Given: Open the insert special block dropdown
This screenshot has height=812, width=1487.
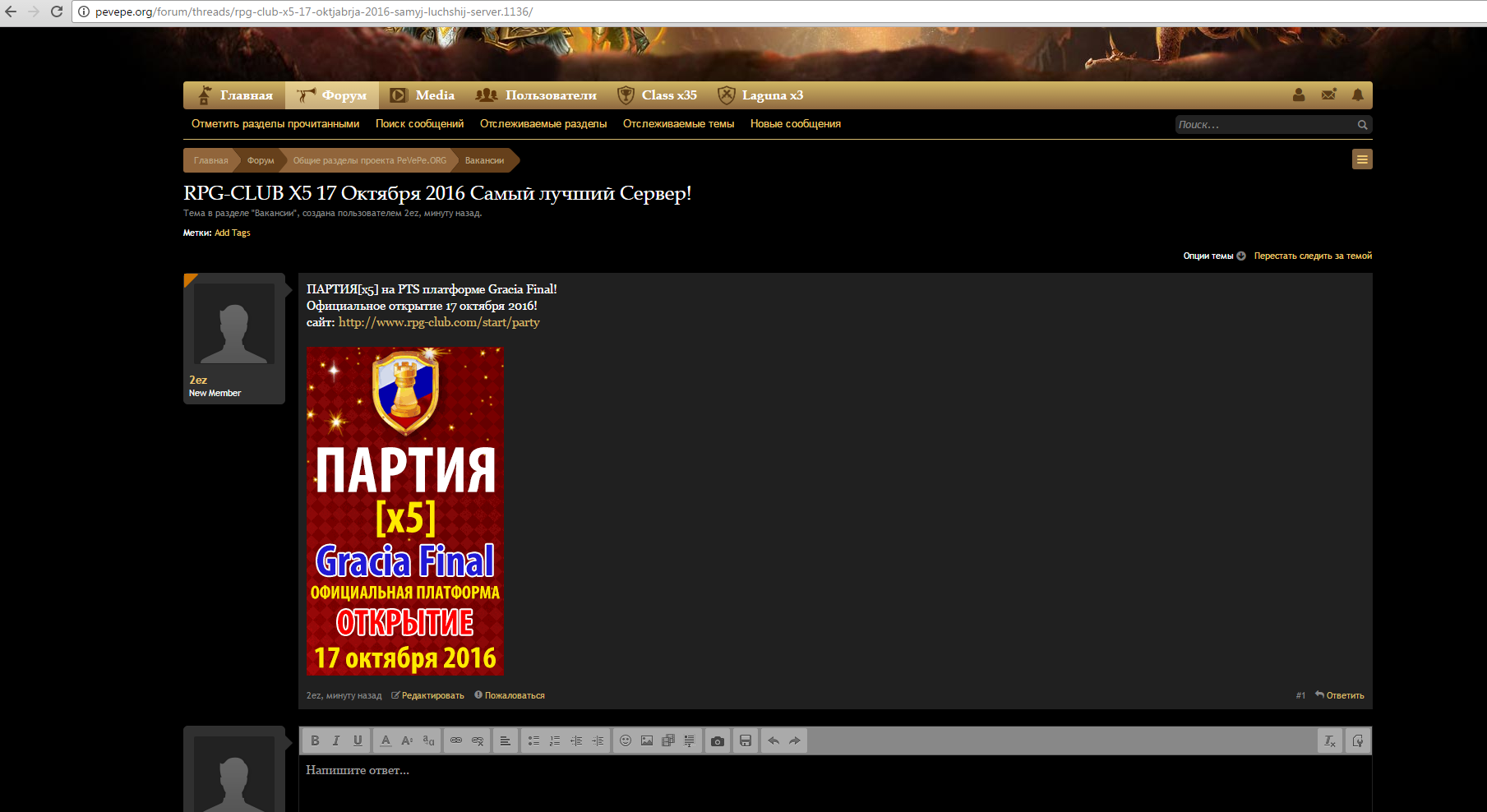Looking at the screenshot, I should (x=690, y=740).
